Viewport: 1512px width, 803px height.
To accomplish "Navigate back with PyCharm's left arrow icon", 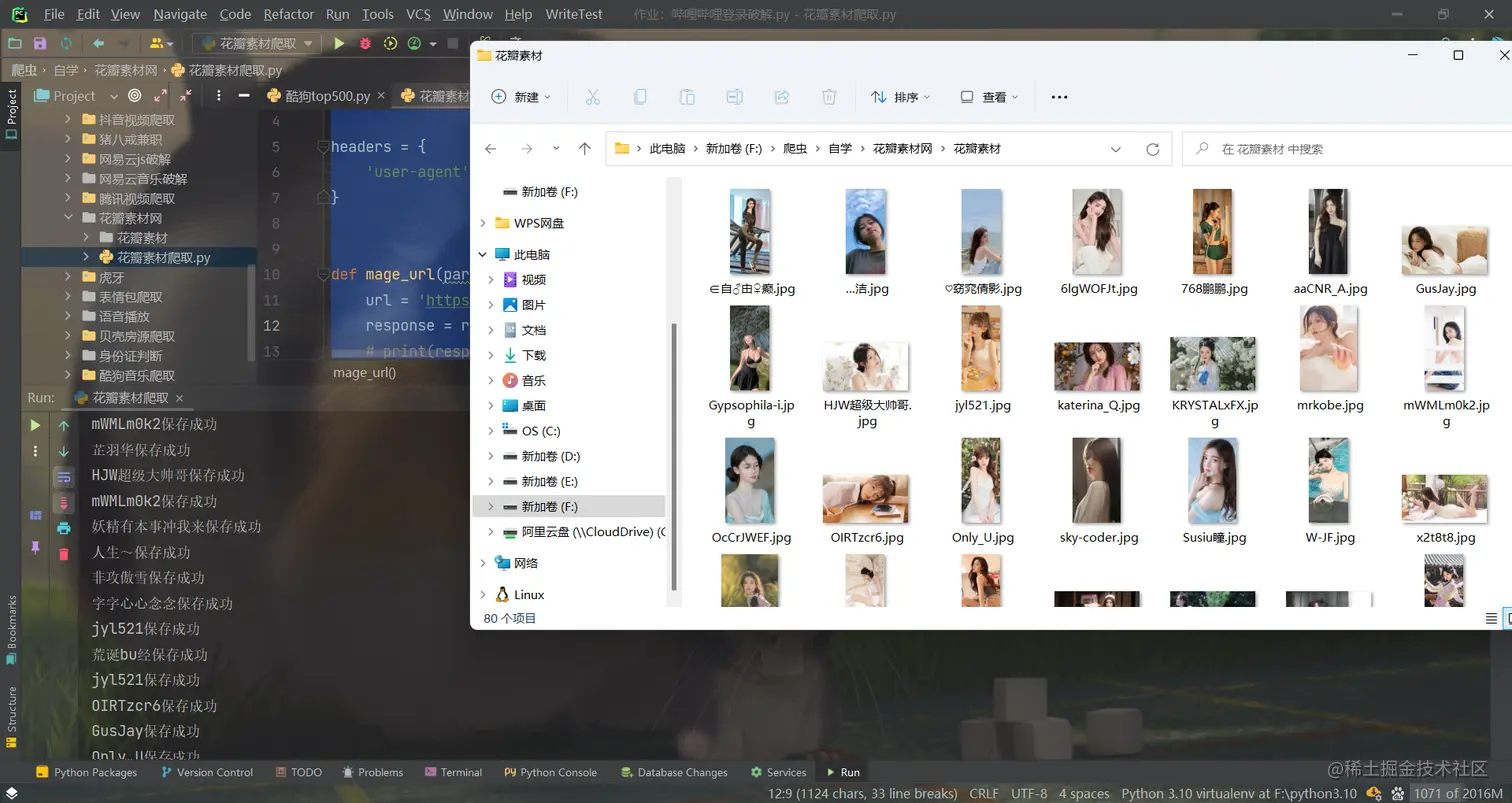I will 98,43.
